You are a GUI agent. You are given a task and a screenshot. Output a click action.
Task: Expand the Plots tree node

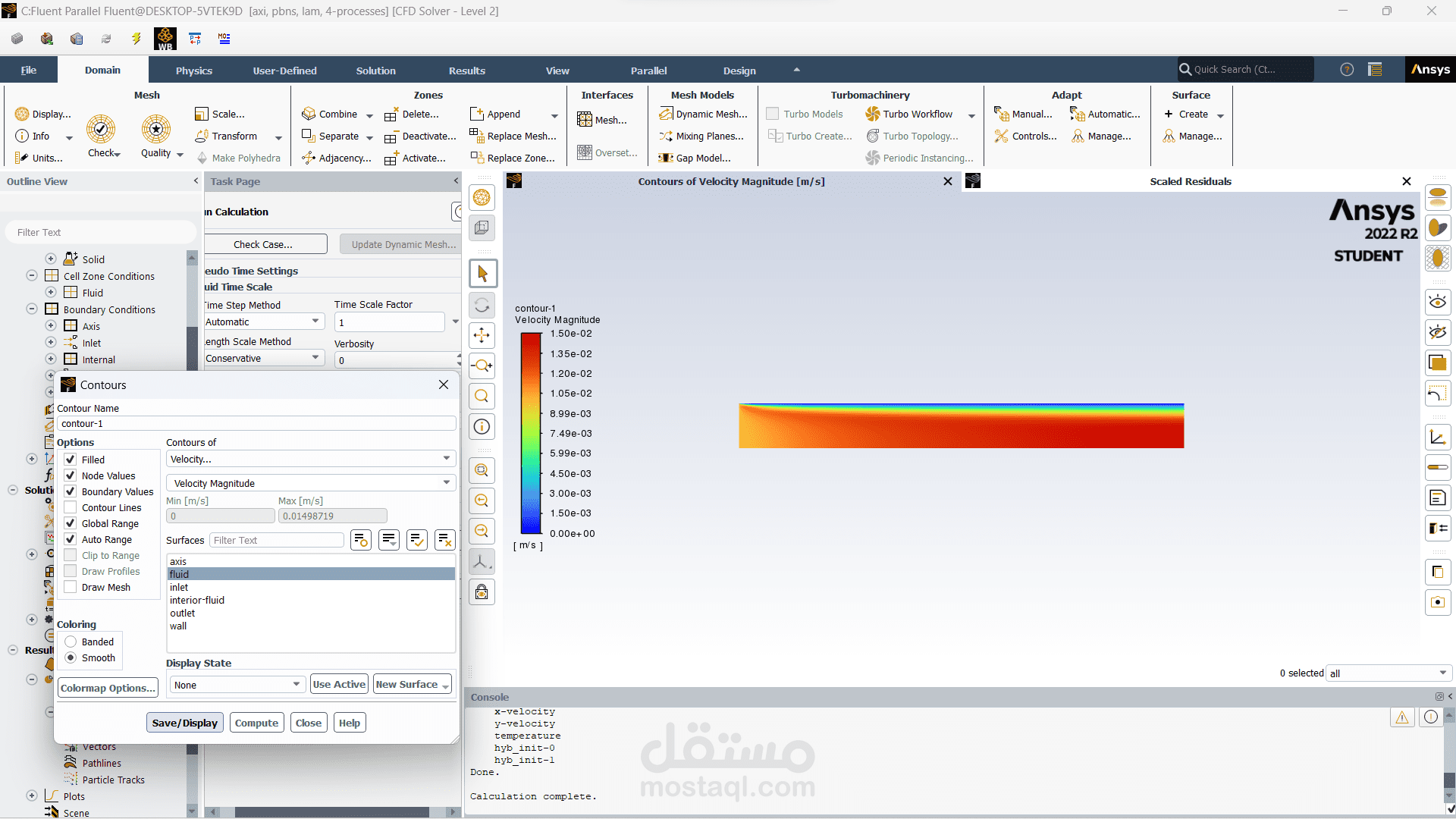[32, 796]
